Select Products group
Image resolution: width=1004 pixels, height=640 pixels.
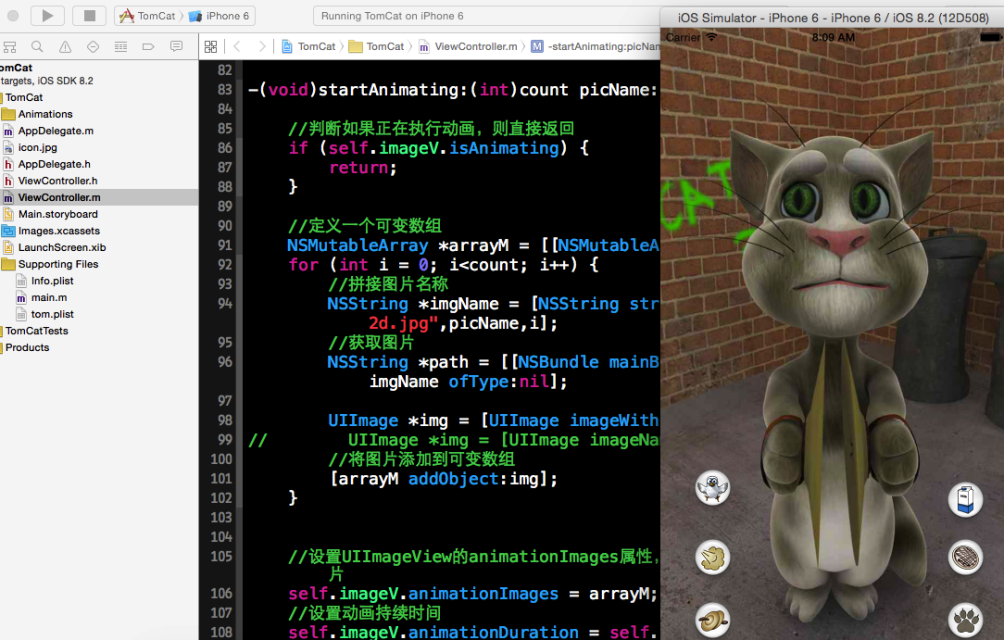26,347
